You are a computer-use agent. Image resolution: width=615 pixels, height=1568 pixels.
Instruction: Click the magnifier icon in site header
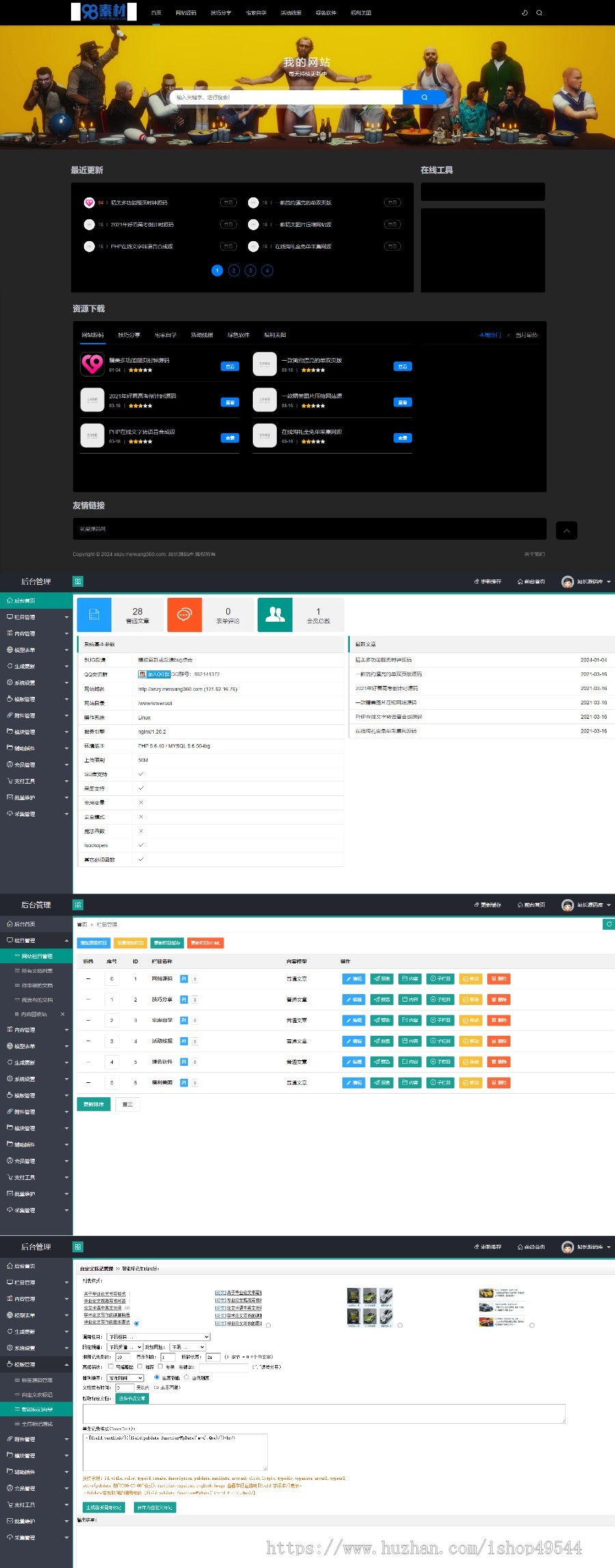(539, 12)
